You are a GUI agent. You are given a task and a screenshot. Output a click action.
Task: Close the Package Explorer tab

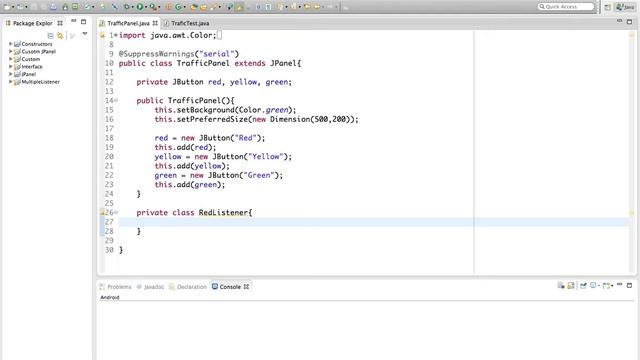coord(60,23)
